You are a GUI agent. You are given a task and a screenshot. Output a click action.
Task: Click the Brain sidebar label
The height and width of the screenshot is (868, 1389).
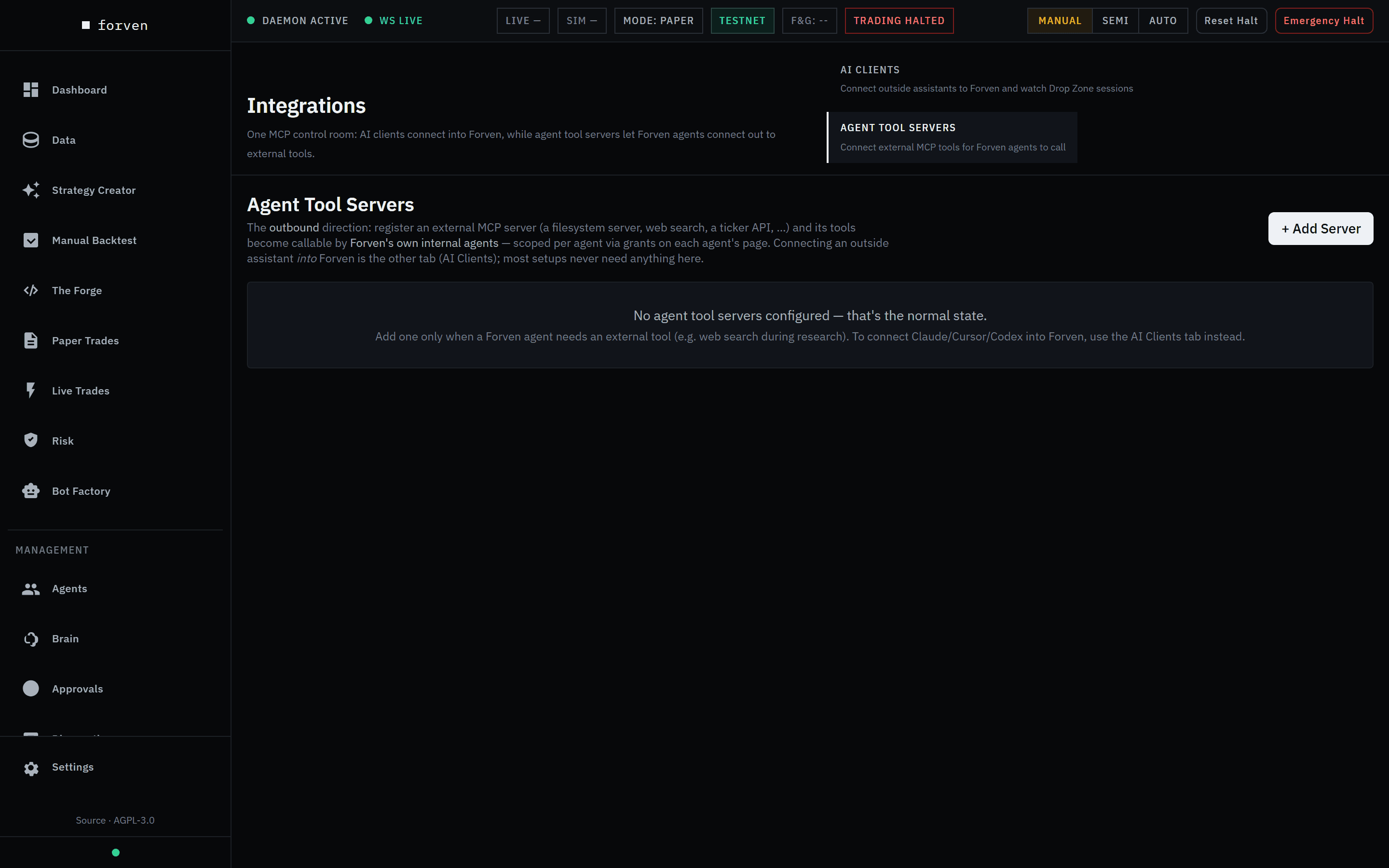66,639
